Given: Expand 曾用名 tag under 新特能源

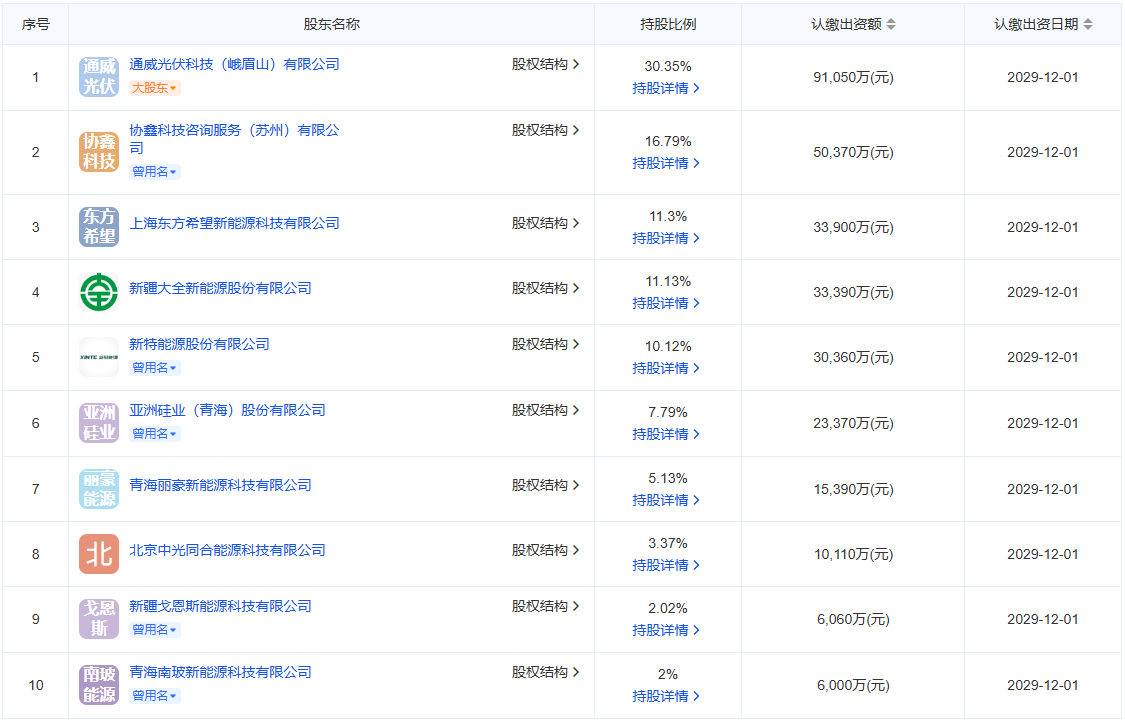Looking at the screenshot, I should pos(155,368).
